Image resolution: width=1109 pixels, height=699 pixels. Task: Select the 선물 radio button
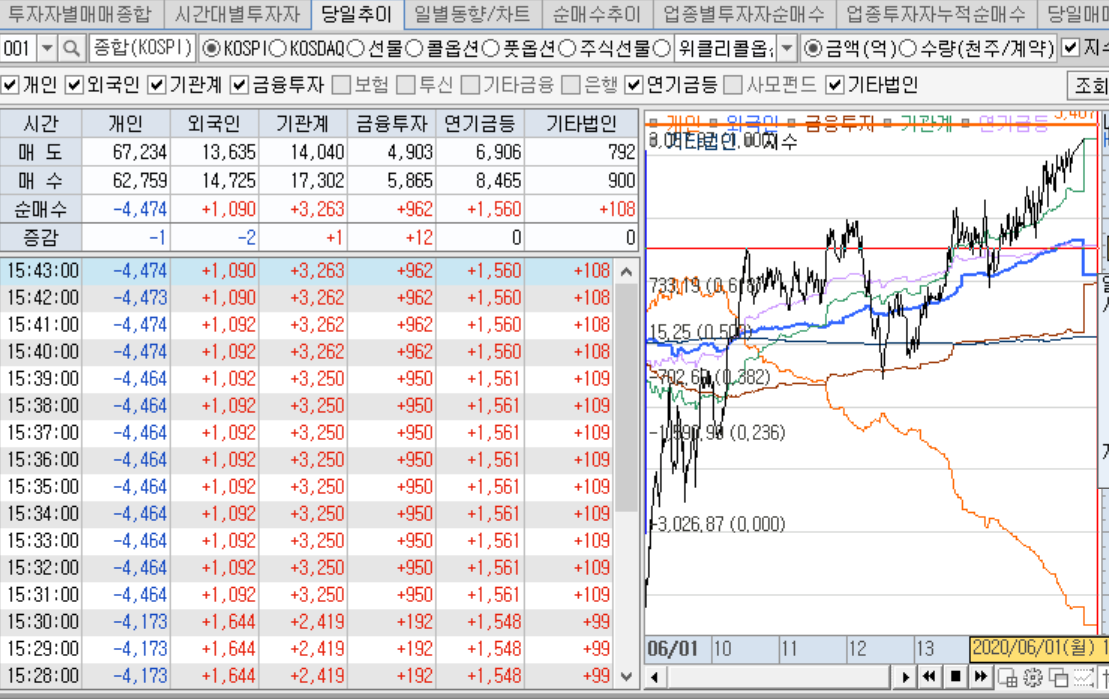click(356, 48)
